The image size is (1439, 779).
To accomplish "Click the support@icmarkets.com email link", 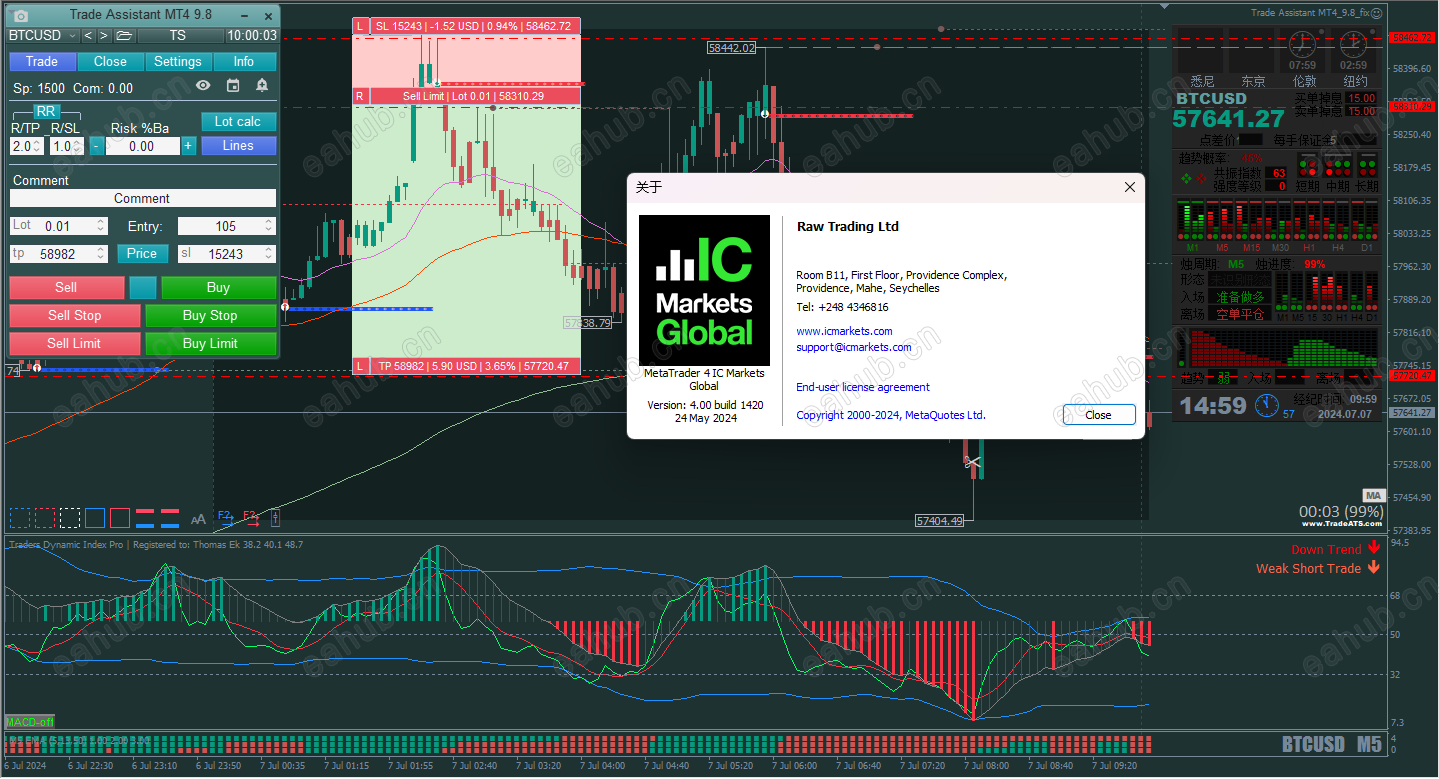I will click(854, 347).
